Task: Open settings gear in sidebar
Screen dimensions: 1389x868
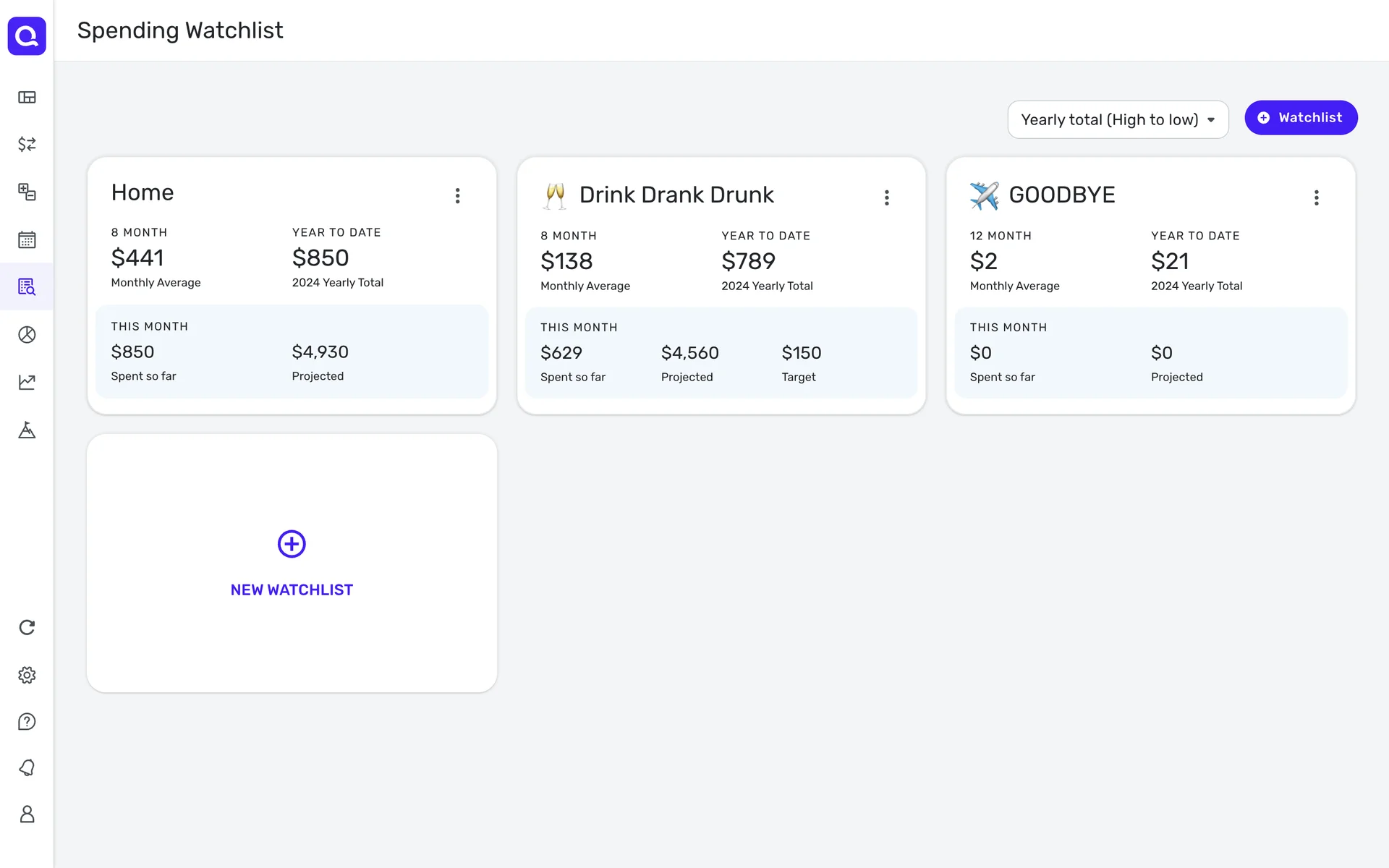Action: point(27,675)
